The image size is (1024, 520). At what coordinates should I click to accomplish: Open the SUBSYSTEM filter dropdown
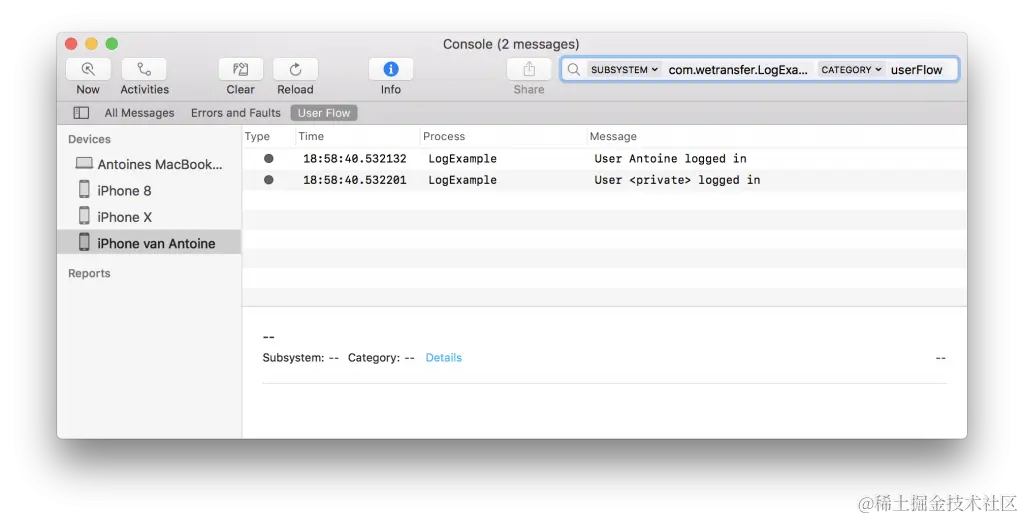point(624,69)
